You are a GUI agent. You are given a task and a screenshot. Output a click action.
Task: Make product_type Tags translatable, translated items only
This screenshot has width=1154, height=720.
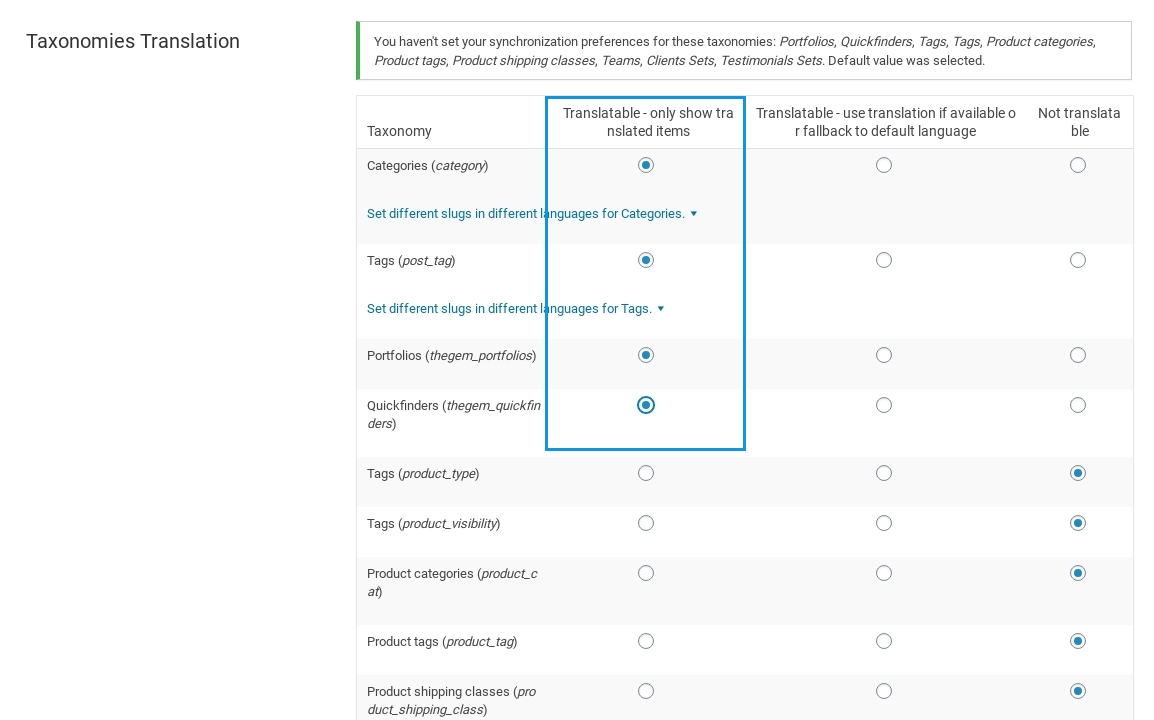coord(646,473)
